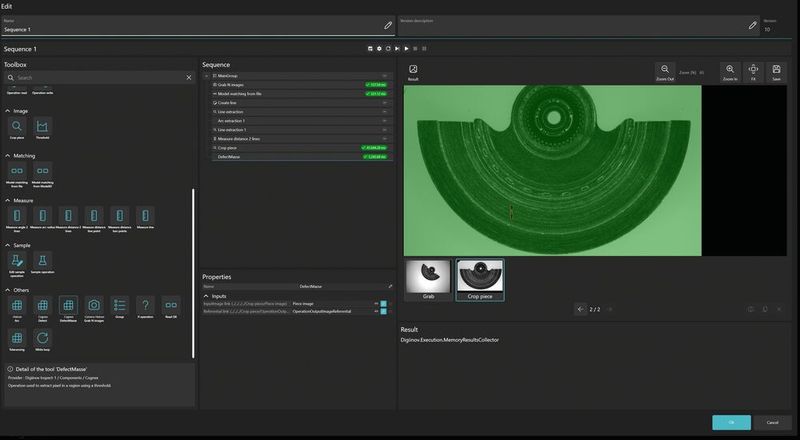This screenshot has height=440, width=800.
Task: Toggle InputImage link cyan box
Action: point(384,304)
